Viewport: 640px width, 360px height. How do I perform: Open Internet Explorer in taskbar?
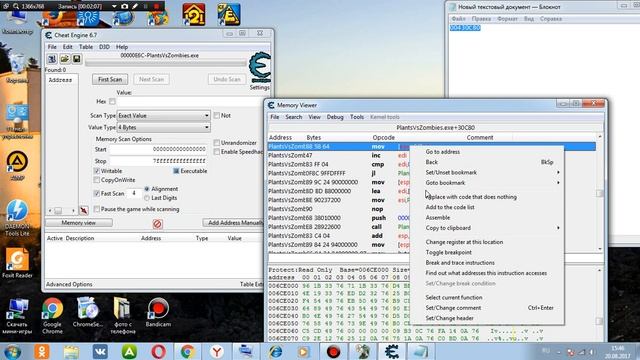coord(276,351)
